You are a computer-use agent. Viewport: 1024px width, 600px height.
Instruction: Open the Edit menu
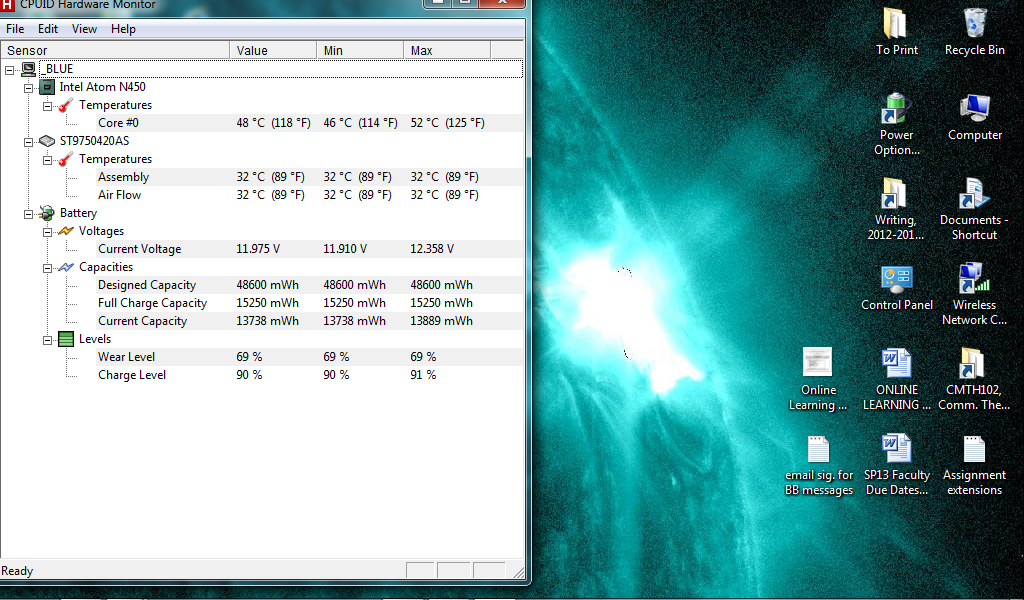tap(48, 29)
